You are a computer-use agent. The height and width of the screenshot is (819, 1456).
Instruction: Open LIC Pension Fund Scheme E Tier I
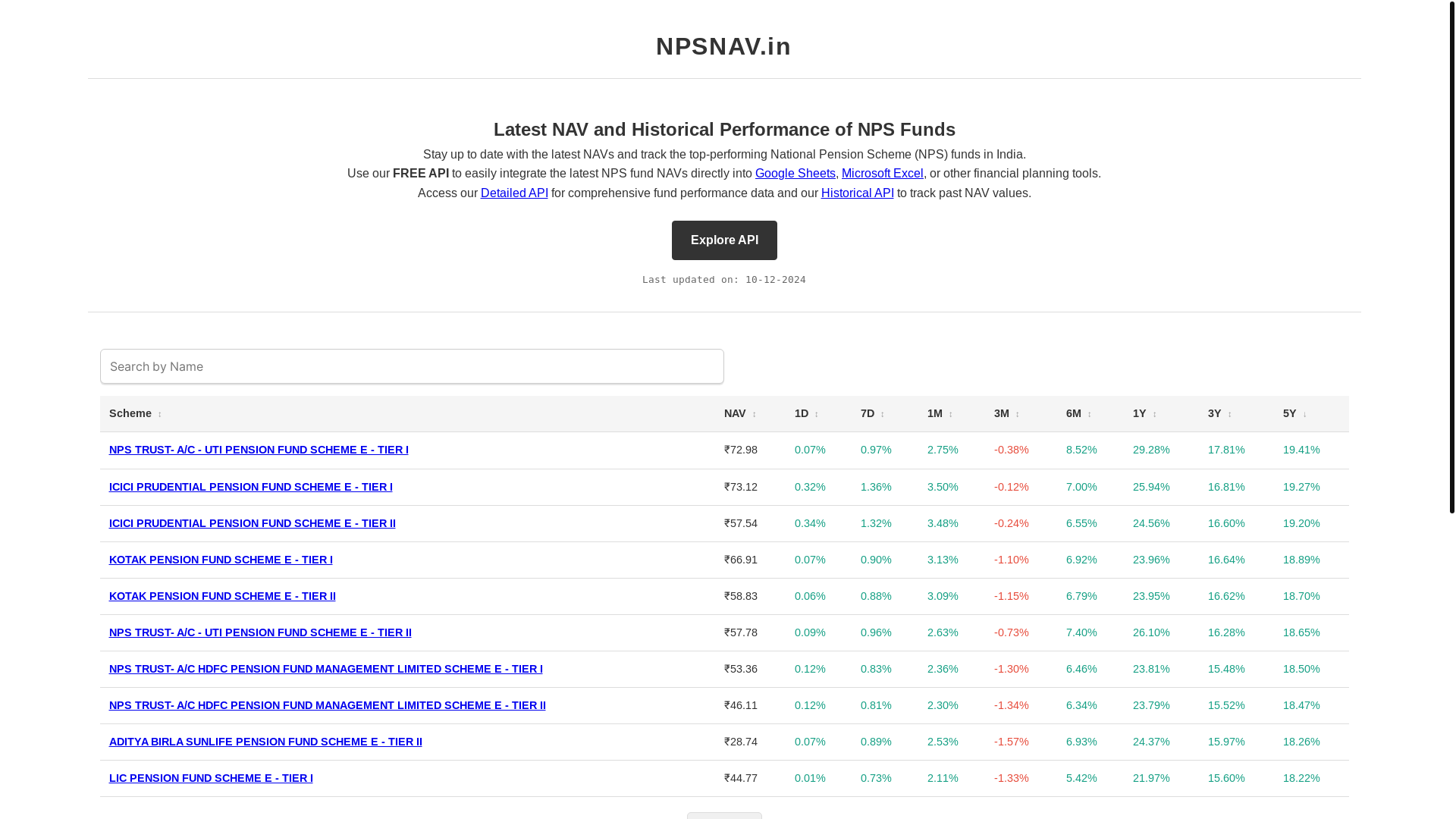(211, 778)
